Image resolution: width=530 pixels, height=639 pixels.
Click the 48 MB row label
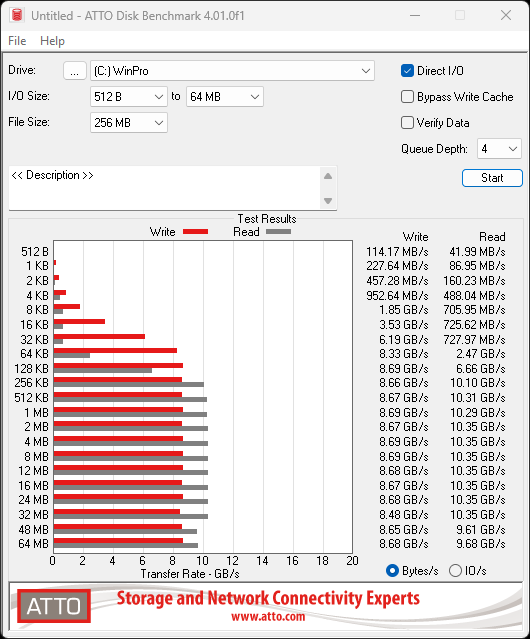pyautogui.click(x=33, y=529)
